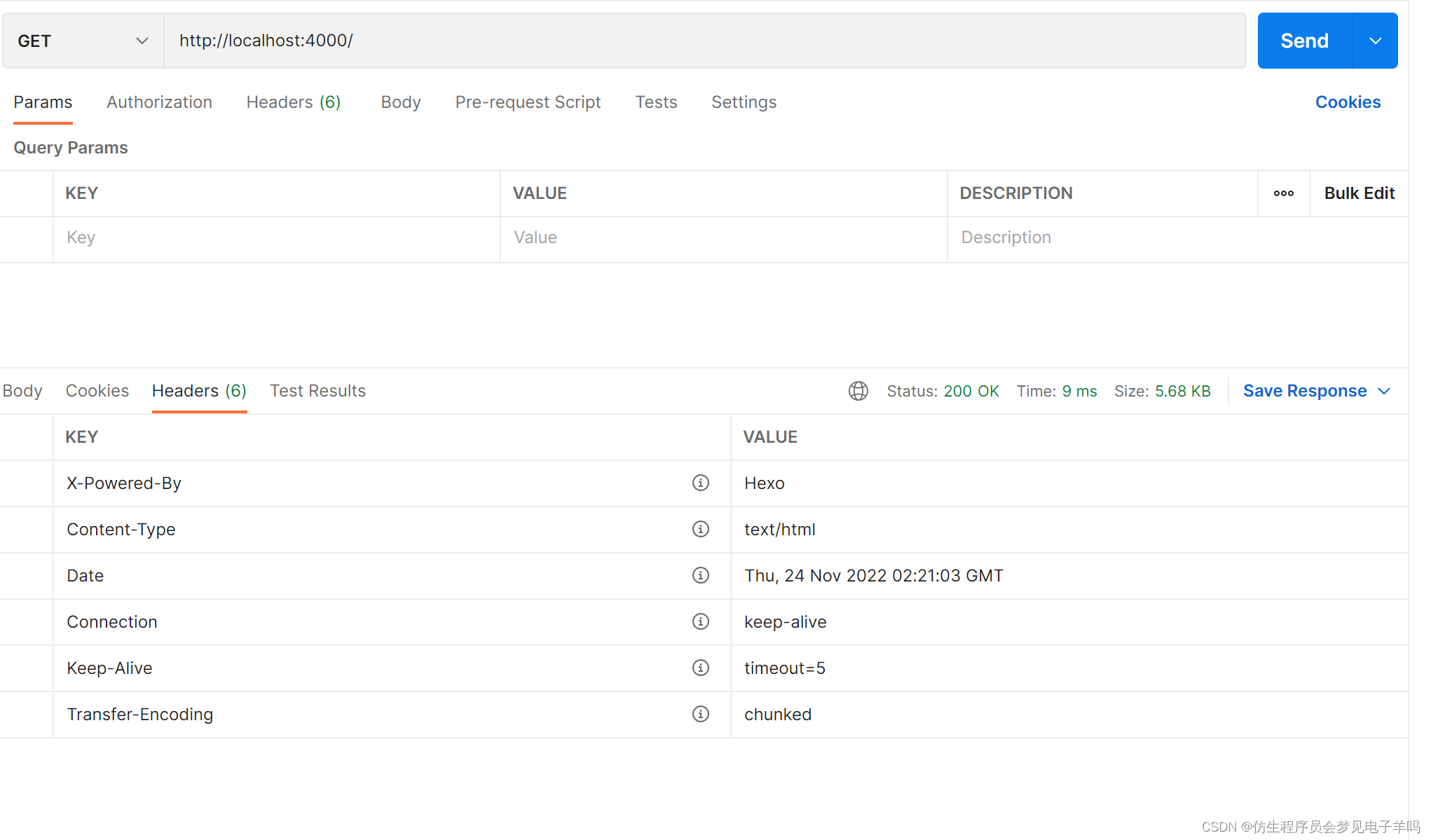The height and width of the screenshot is (840, 1431).
Task: Open the request Settings tab
Action: 744,102
